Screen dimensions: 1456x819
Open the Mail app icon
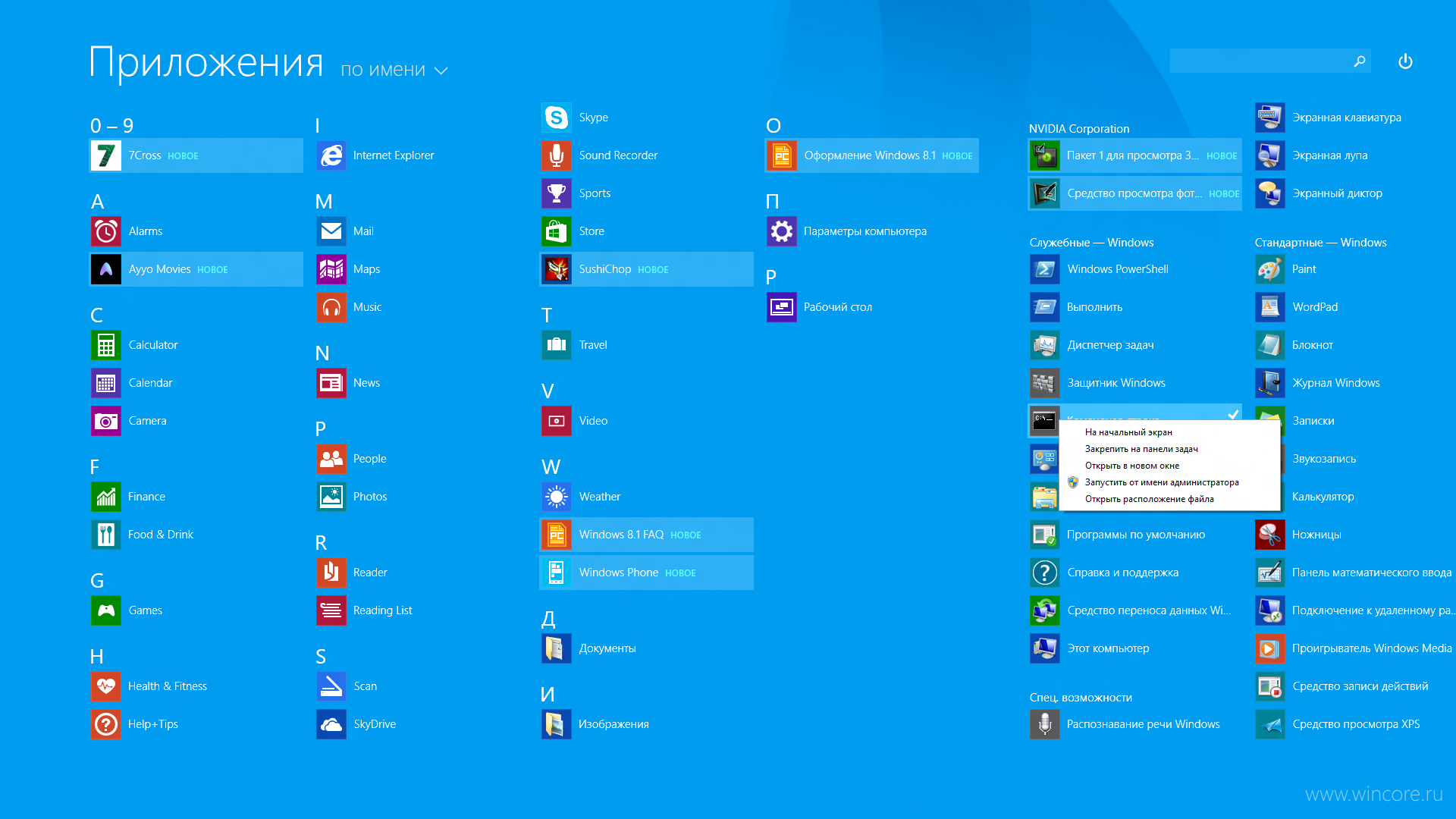point(331,231)
